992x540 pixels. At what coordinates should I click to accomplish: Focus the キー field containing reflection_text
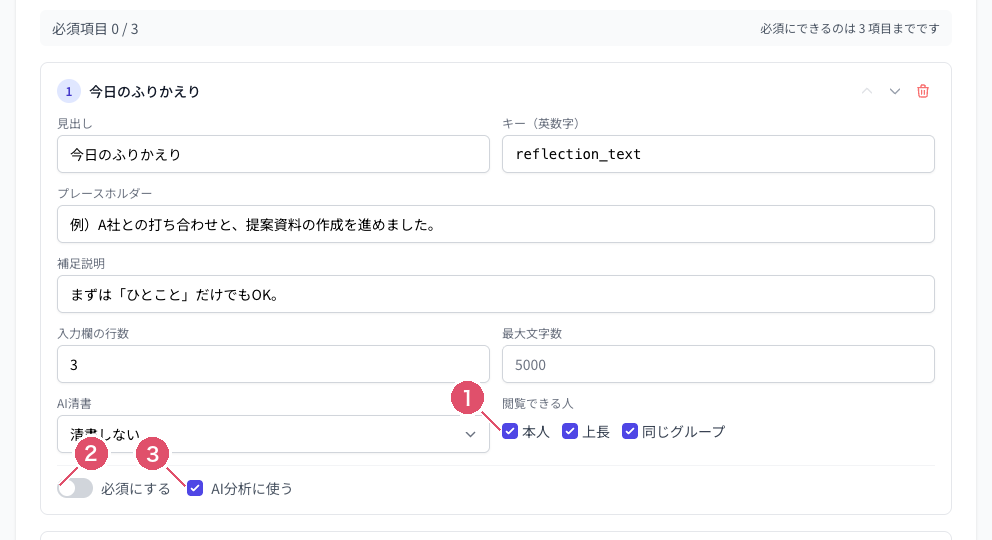pyautogui.click(x=718, y=154)
